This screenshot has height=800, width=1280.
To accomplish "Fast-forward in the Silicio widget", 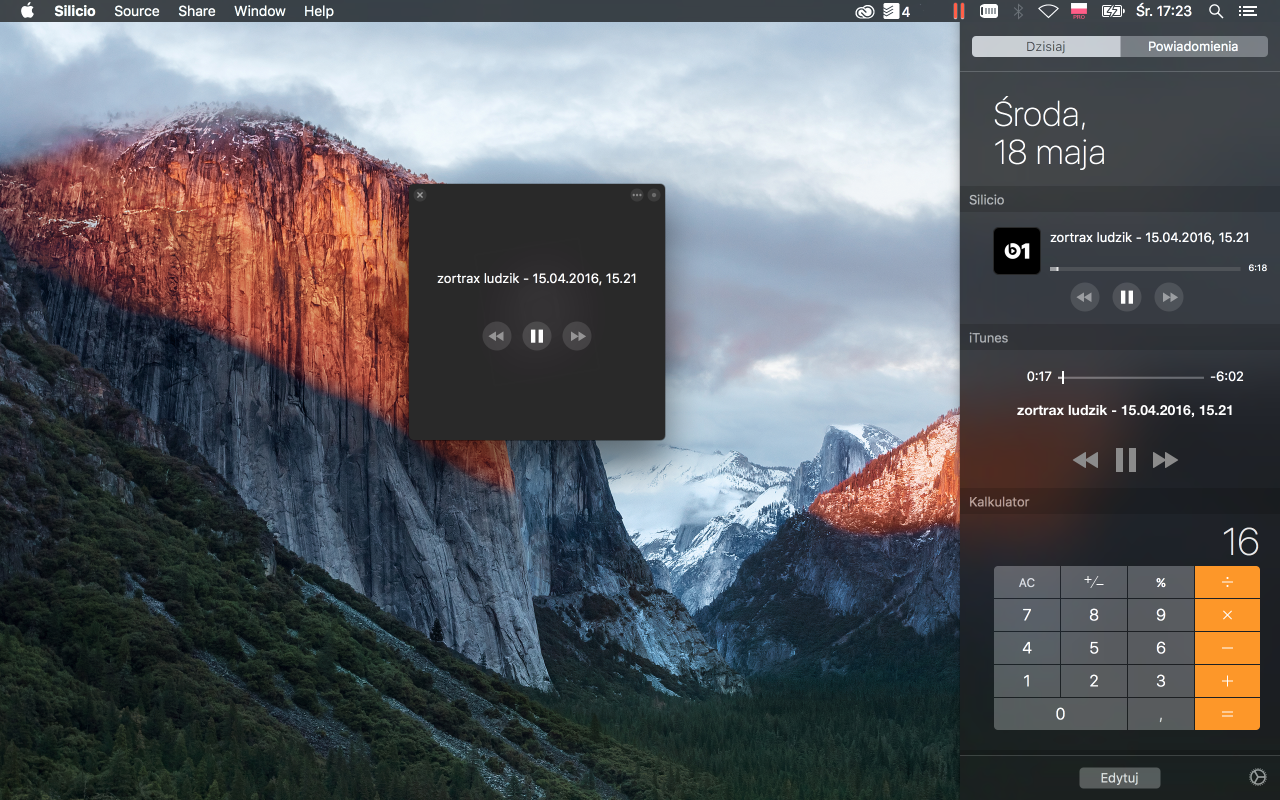I will (x=1169, y=297).
